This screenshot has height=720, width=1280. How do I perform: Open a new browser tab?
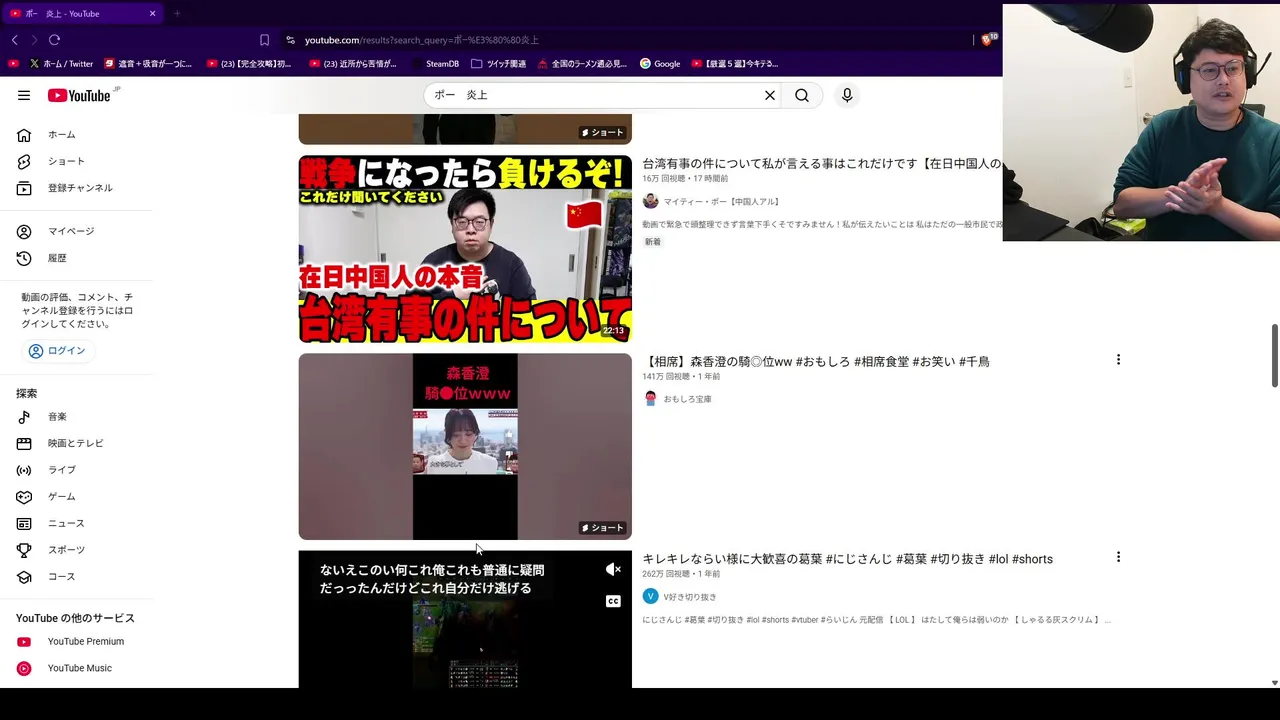(x=177, y=14)
